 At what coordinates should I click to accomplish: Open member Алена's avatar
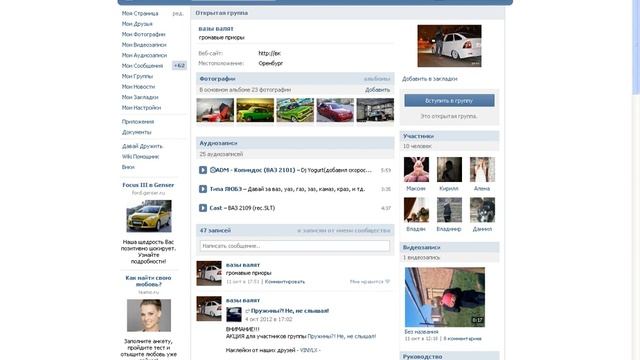(x=482, y=169)
